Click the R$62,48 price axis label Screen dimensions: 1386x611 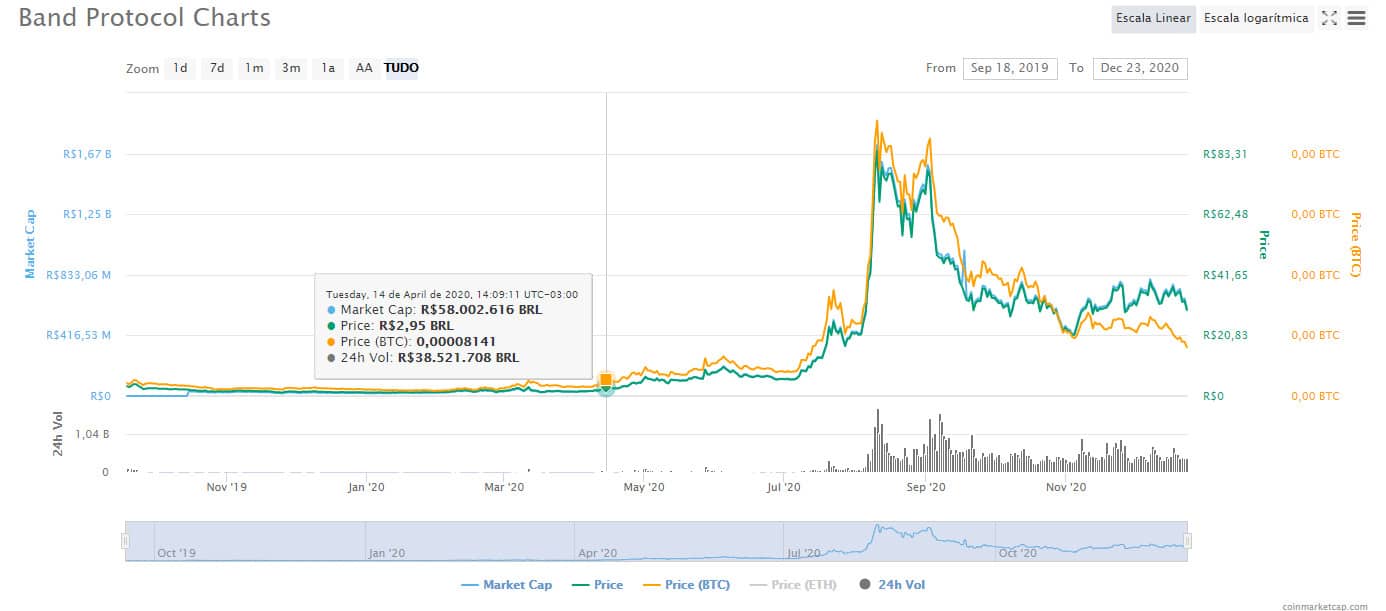click(1225, 215)
